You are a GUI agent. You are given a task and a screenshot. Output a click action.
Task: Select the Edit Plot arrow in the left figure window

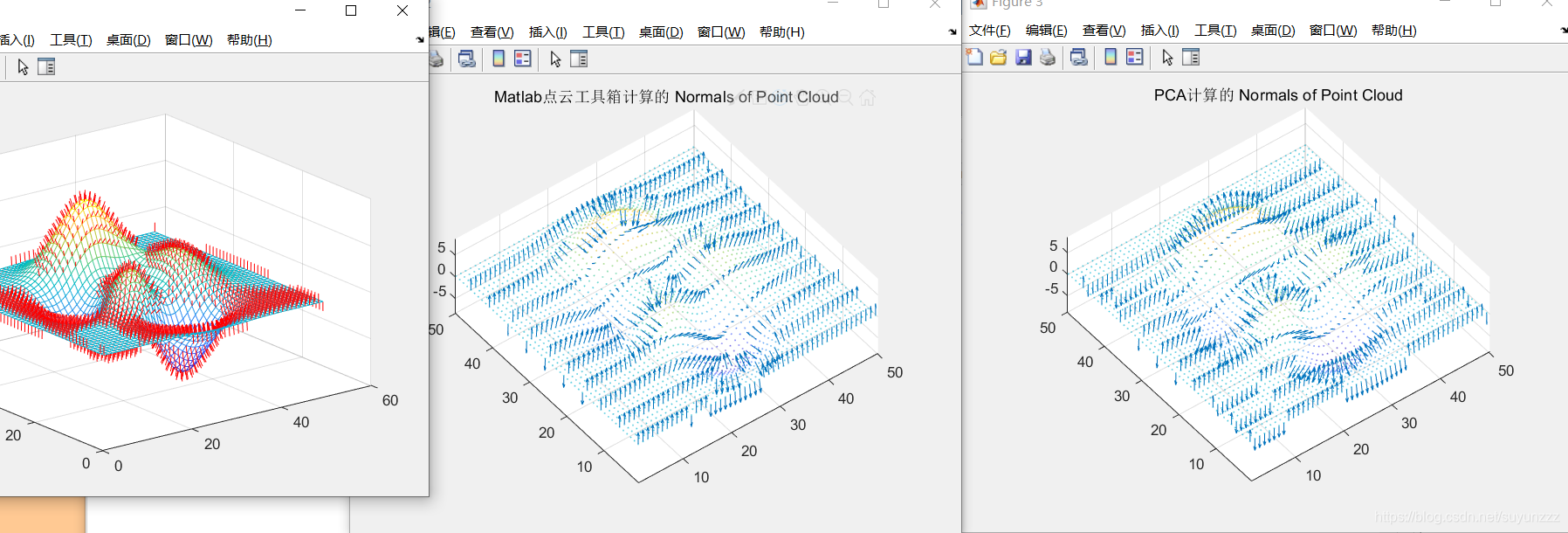point(24,67)
